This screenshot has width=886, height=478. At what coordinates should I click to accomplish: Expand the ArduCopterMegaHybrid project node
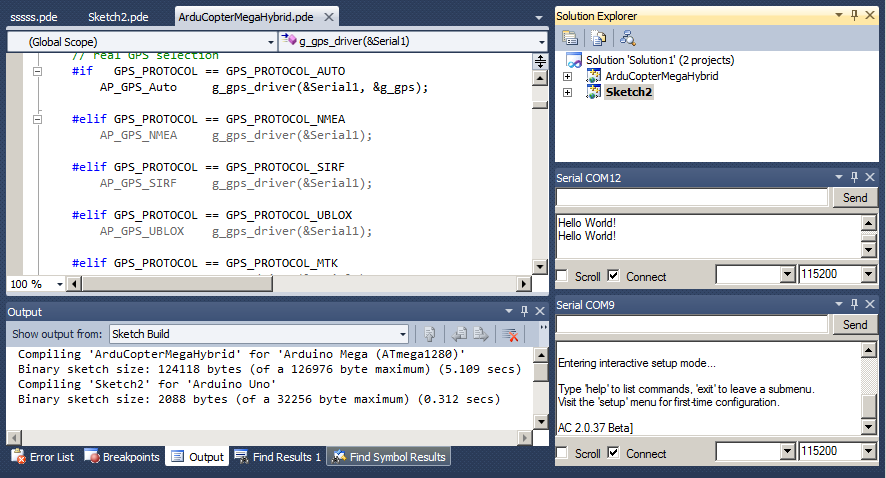(x=568, y=76)
